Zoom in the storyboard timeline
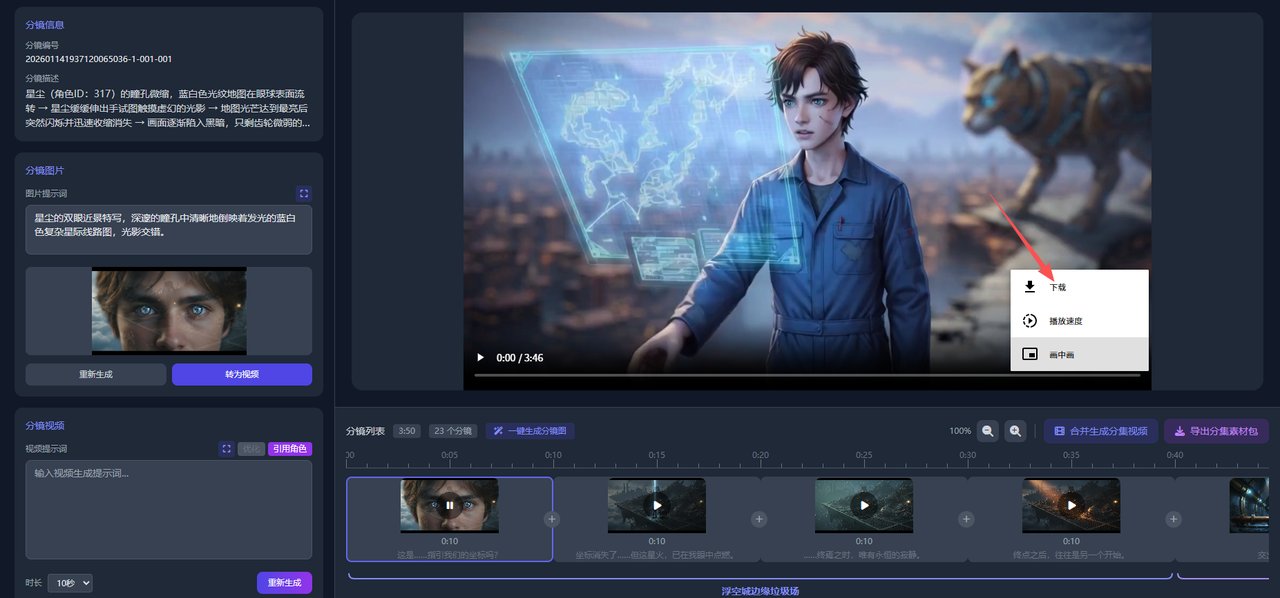1280x598 pixels. click(x=1016, y=431)
